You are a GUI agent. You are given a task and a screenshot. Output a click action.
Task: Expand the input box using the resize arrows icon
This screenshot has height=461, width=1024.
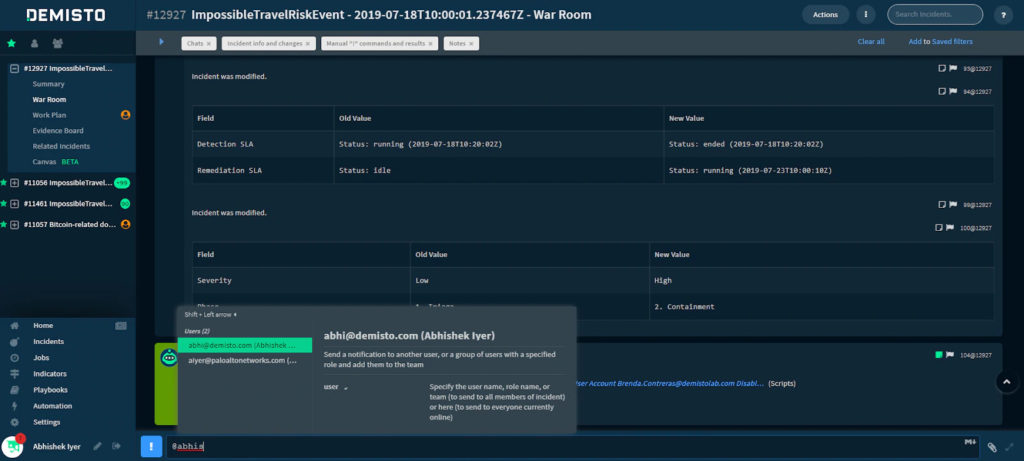[1010, 447]
